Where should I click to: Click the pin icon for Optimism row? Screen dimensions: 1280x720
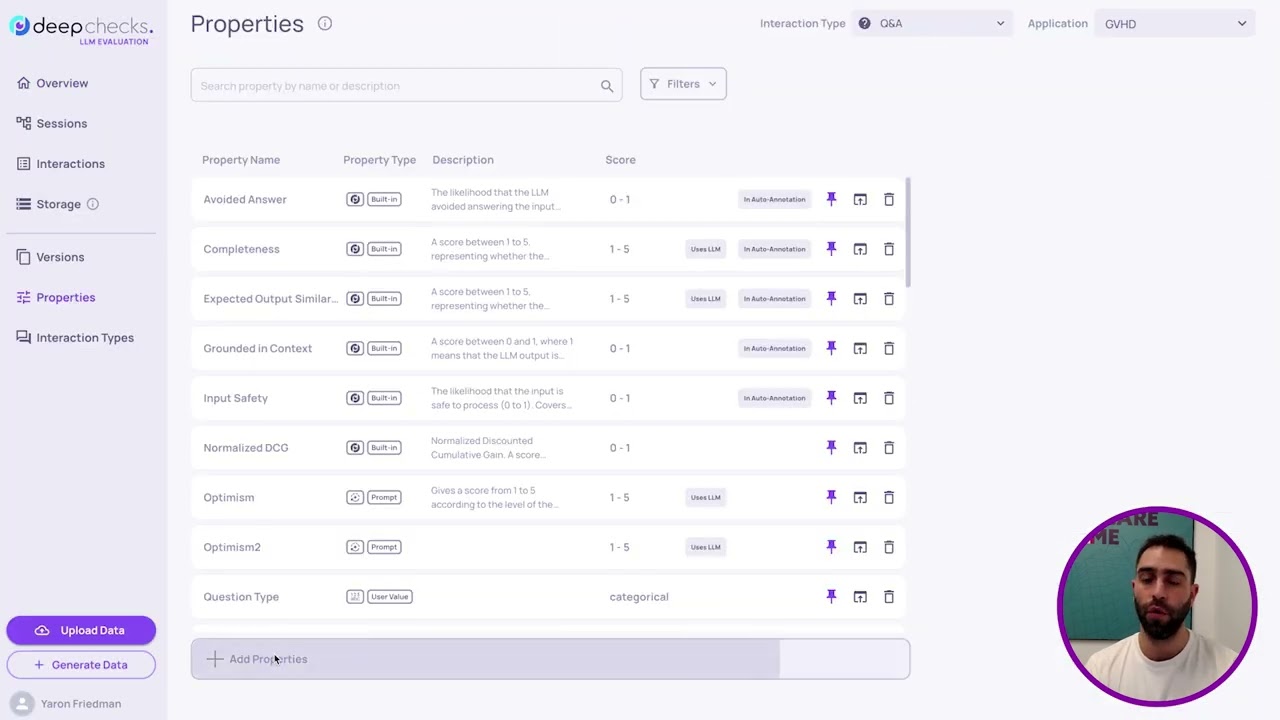831,497
